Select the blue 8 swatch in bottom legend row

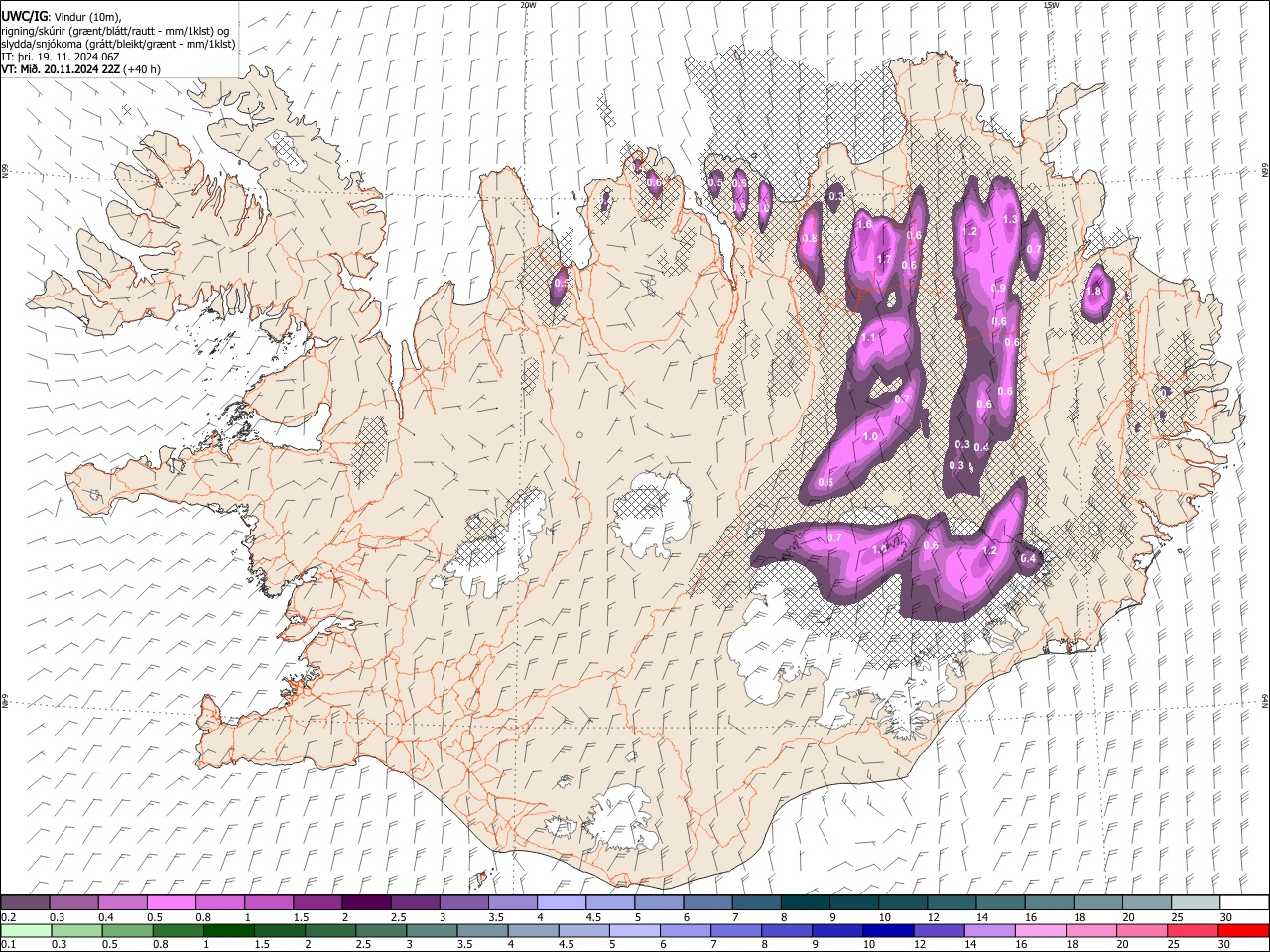coord(787,930)
